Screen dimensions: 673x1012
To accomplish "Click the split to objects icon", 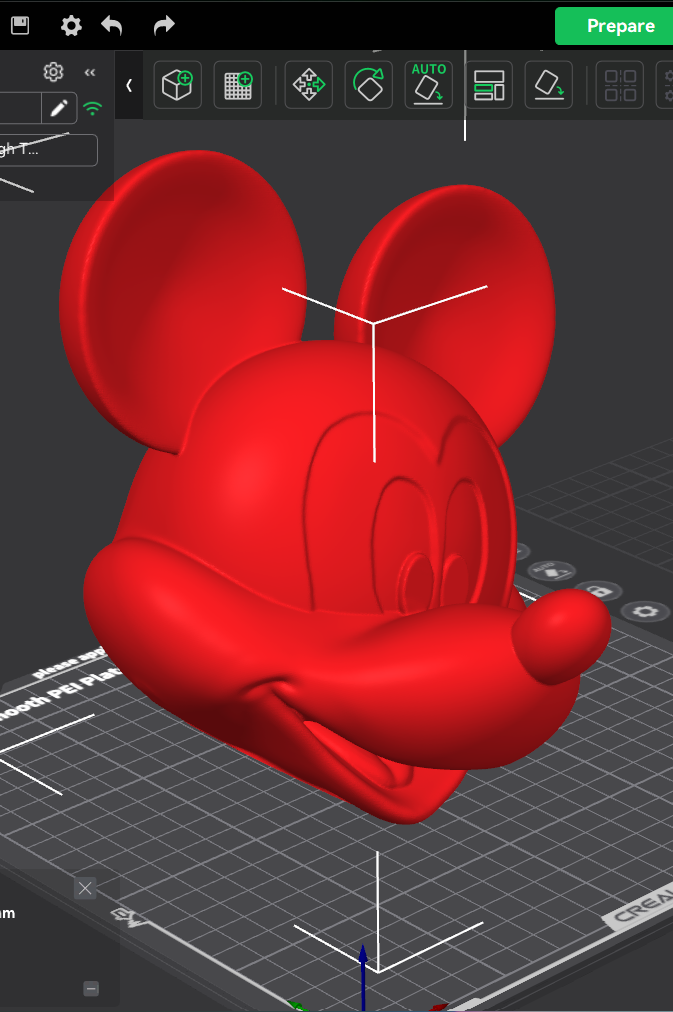I will (619, 85).
